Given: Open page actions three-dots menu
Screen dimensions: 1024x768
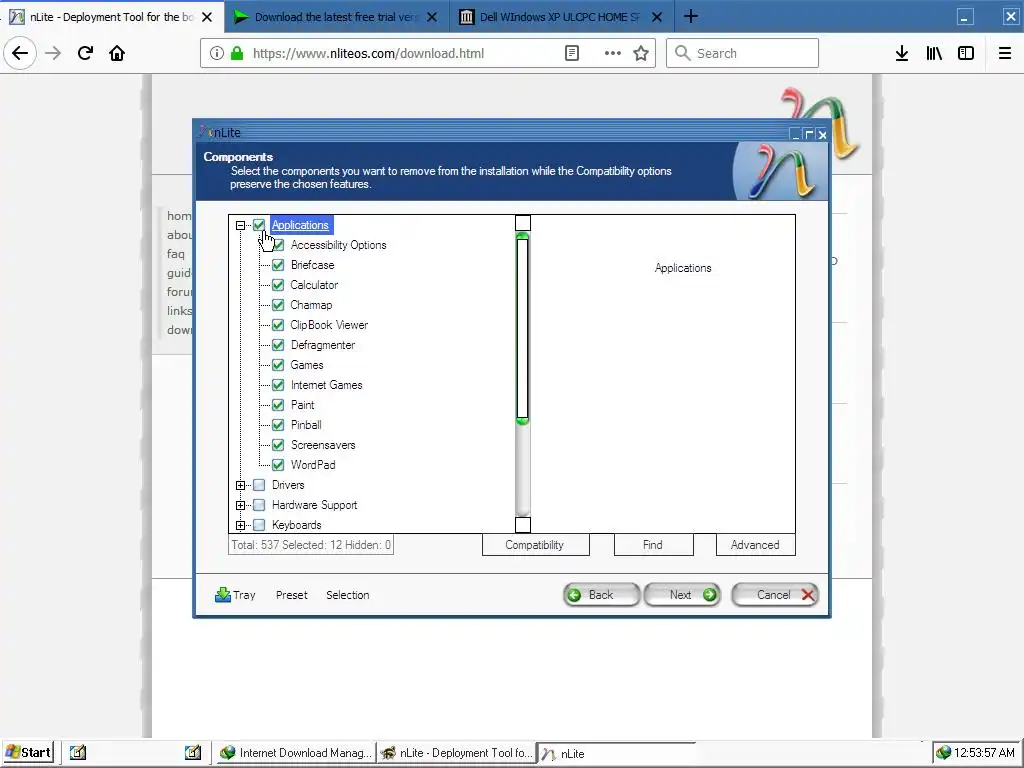Looking at the screenshot, I should pos(613,53).
